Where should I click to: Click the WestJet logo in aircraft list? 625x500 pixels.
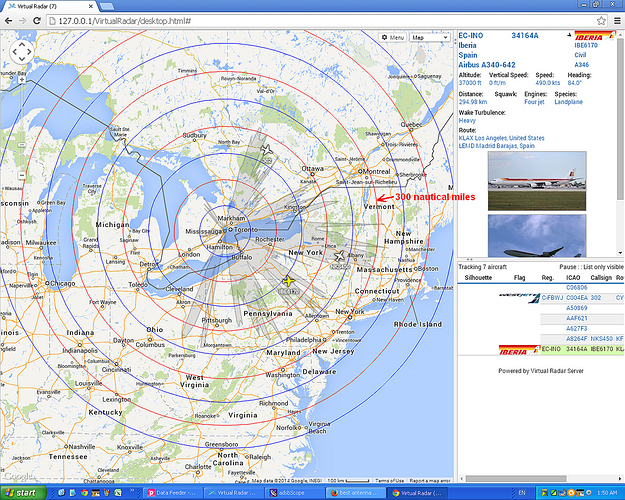coord(519,297)
